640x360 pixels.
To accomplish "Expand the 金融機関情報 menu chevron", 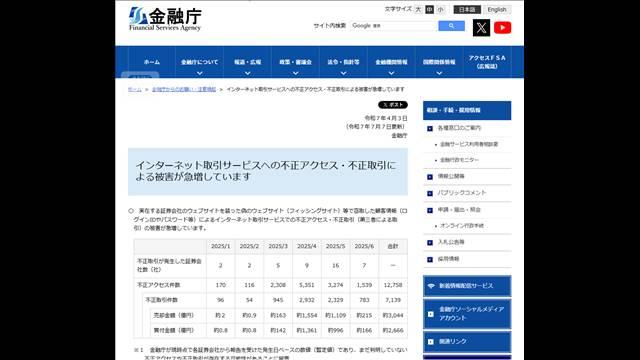I will [x=391, y=73].
